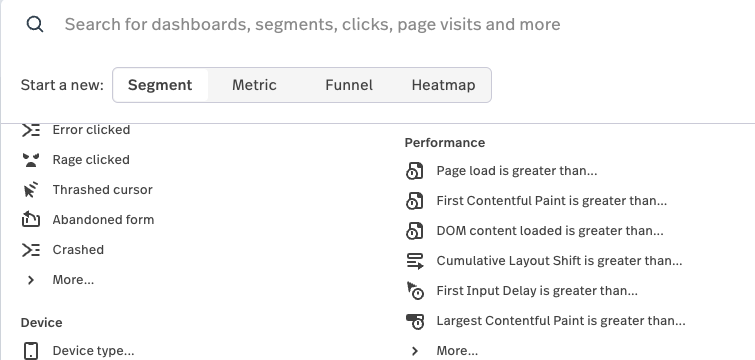Pick the Device type phone icon
Screen dimensions: 755x360
[x=31, y=351]
